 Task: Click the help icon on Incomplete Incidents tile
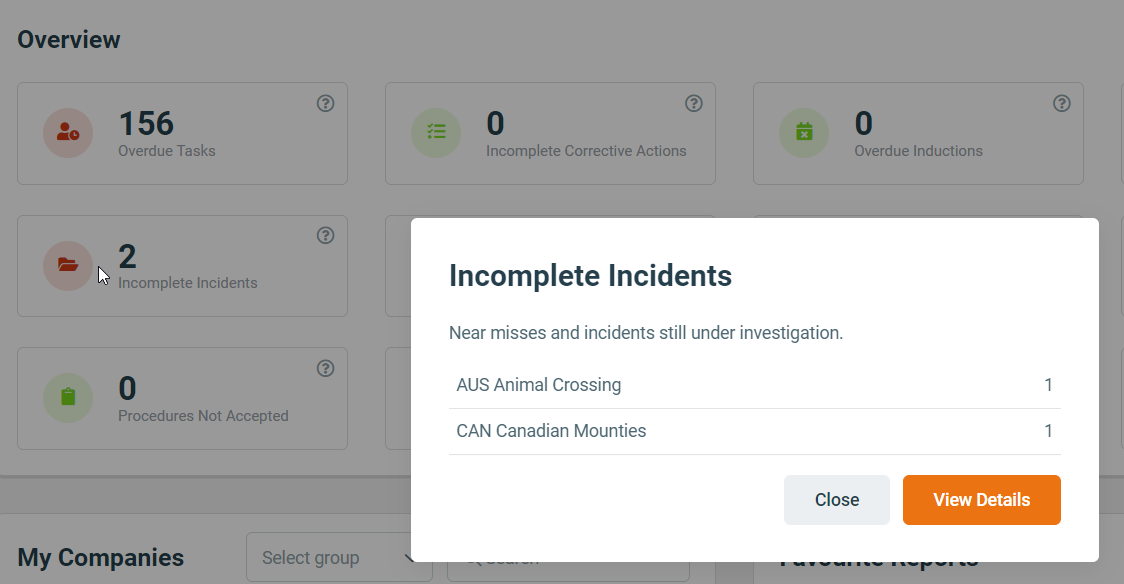pyautogui.click(x=325, y=235)
